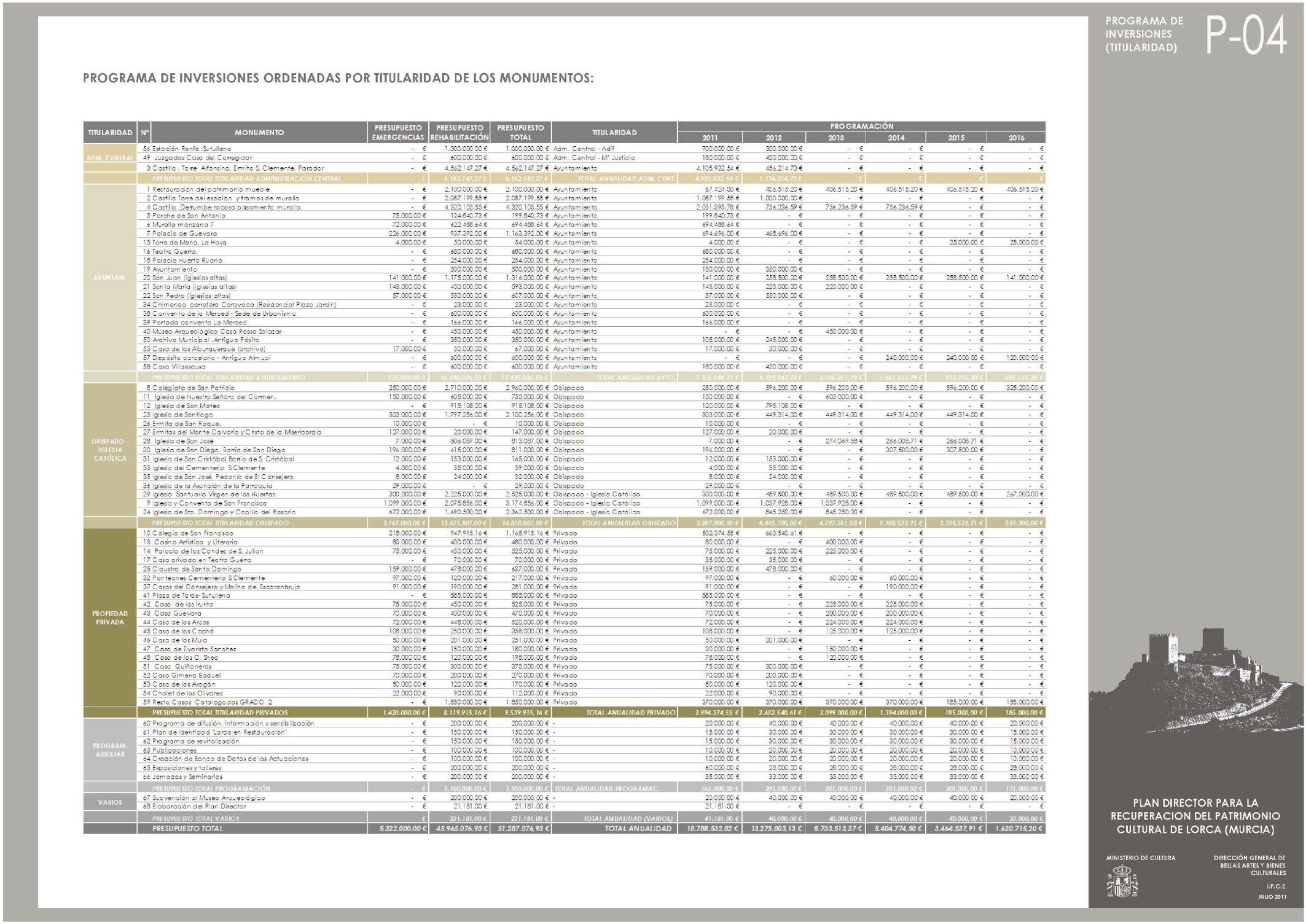This screenshot has height=924, width=1306.
Task: Select 'PRESUPUESTO TOTAL TITULARIDAD PRIVADOS' subtotal row
Action: [x=564, y=713]
